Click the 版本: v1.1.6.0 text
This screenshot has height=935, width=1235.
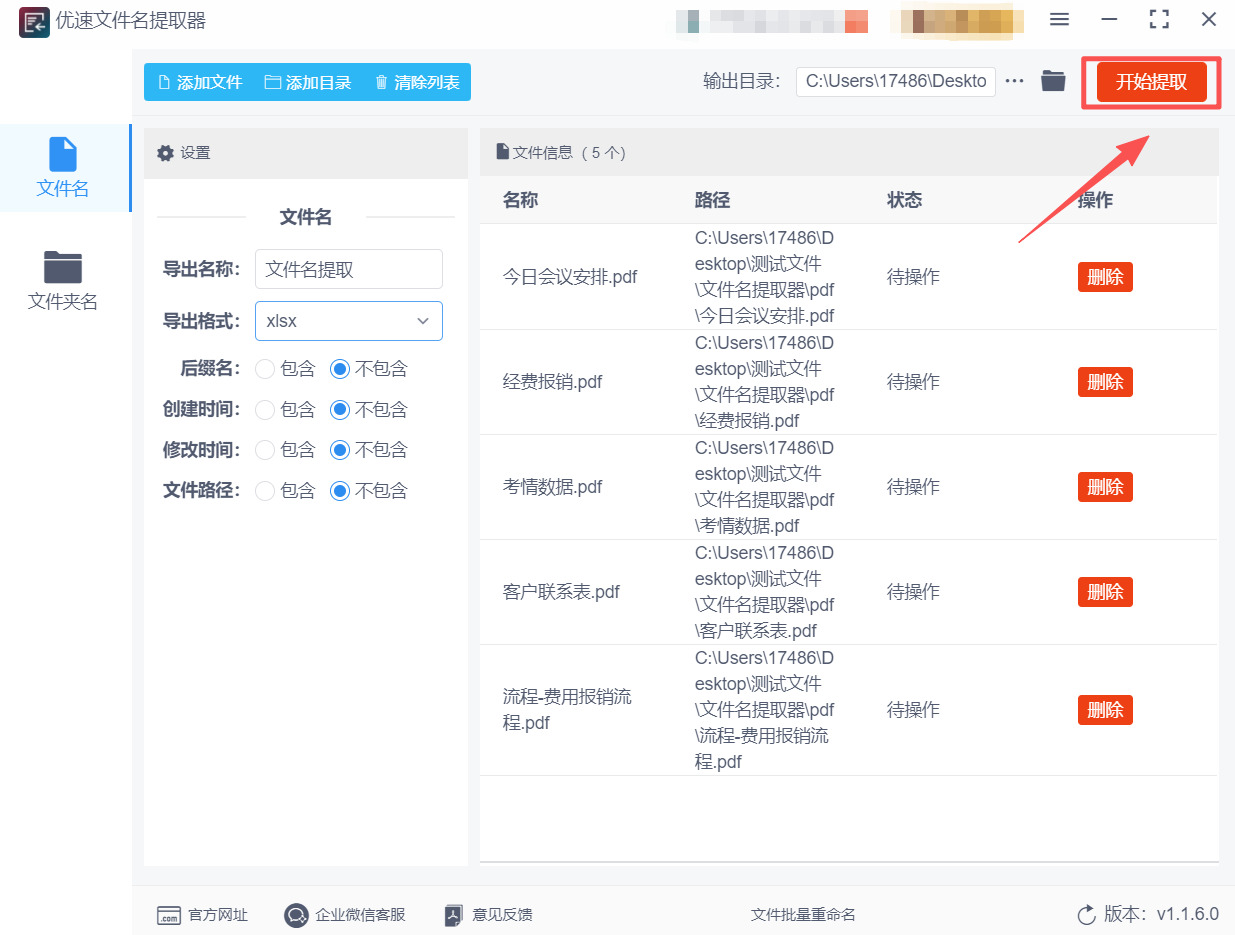[1161, 914]
